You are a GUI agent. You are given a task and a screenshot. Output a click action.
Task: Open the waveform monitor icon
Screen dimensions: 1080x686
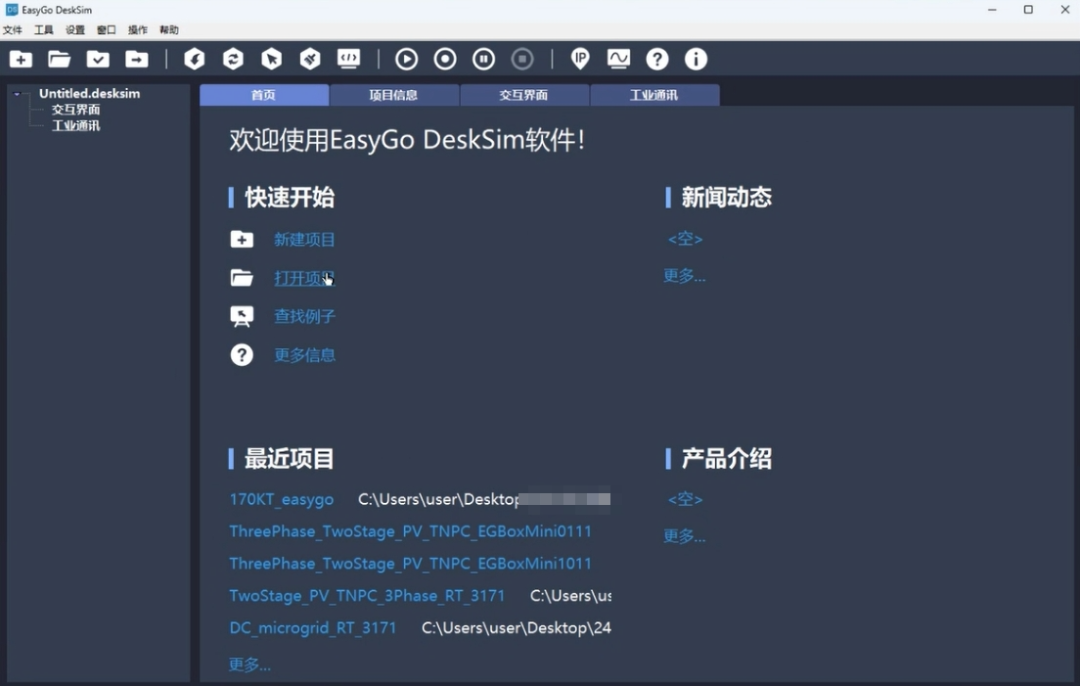click(619, 59)
